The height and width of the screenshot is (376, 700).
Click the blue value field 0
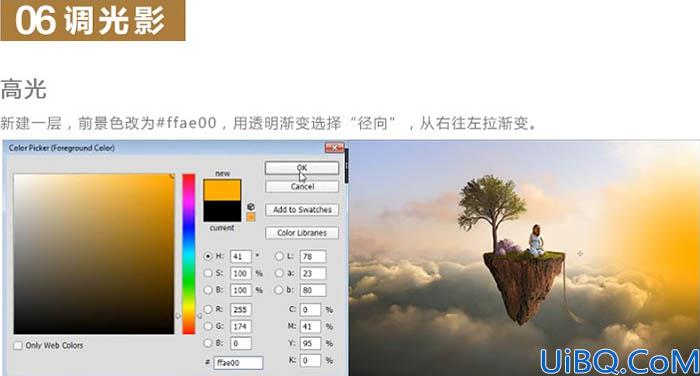pos(241,343)
